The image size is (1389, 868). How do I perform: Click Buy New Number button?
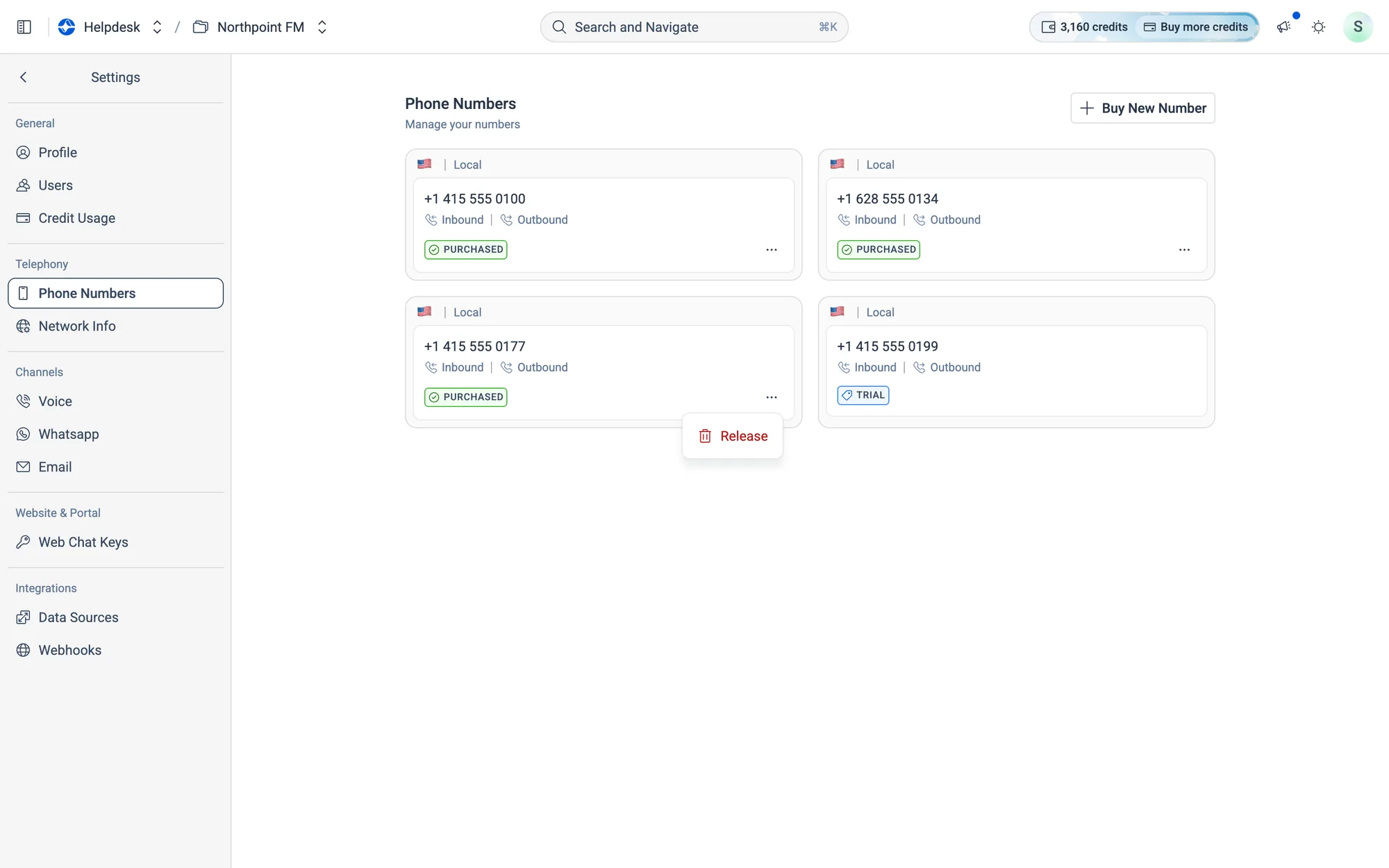tap(1142, 108)
